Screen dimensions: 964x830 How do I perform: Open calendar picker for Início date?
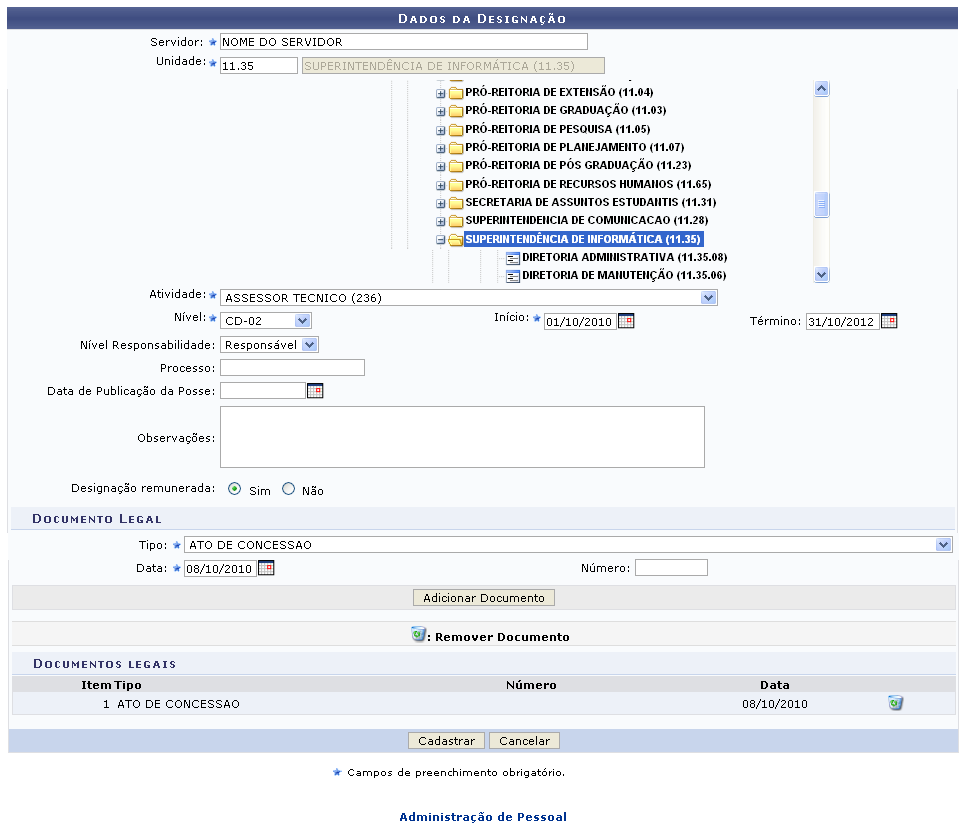[626, 321]
